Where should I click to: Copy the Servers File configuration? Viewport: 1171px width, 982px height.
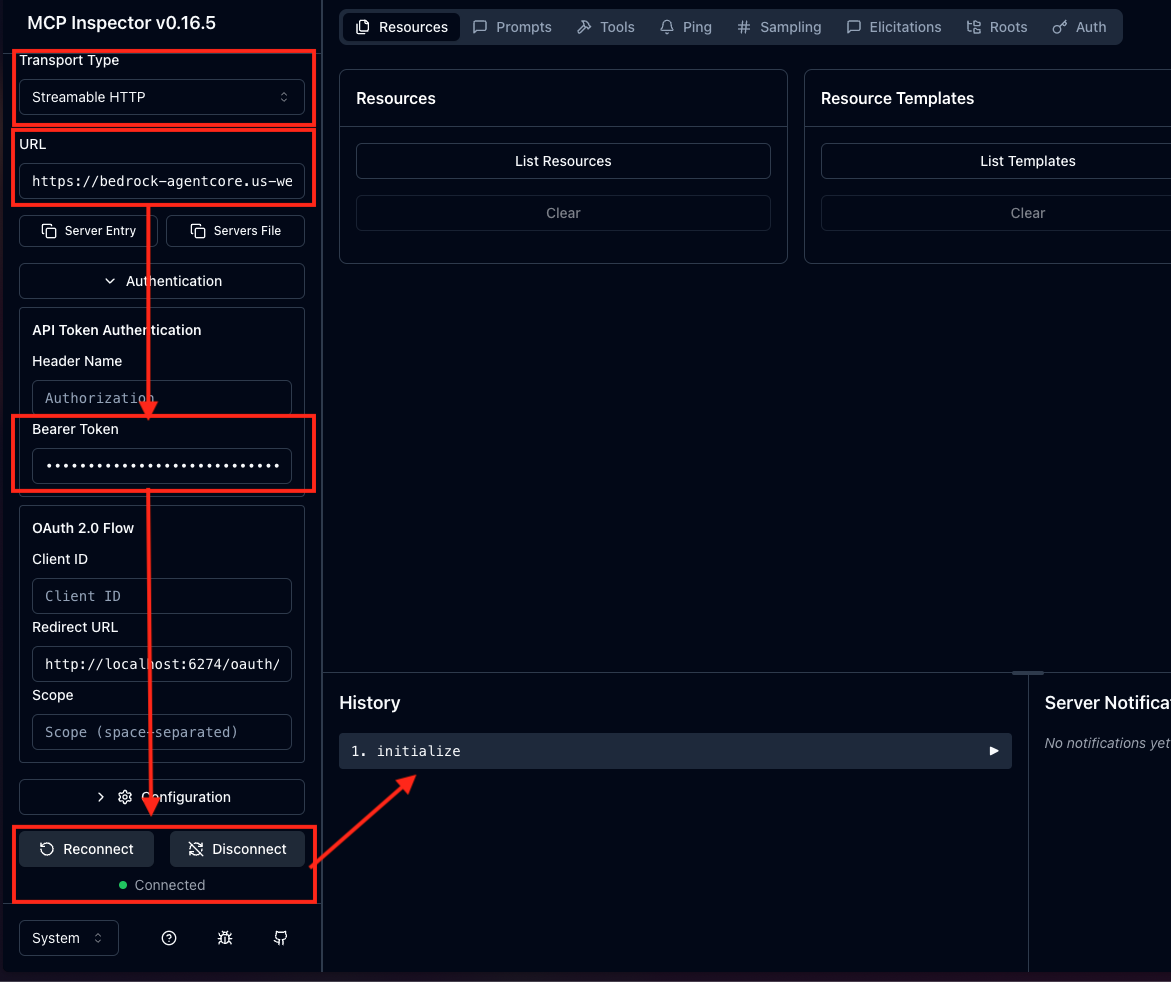coord(235,231)
